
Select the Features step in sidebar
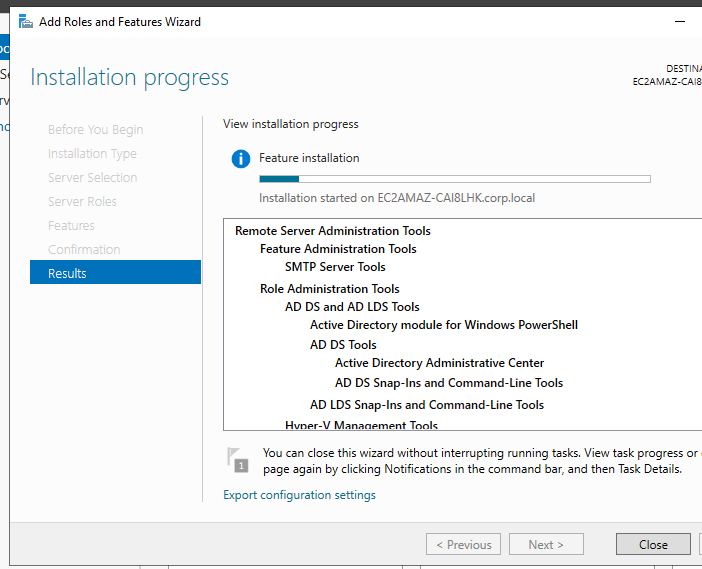[71, 225]
